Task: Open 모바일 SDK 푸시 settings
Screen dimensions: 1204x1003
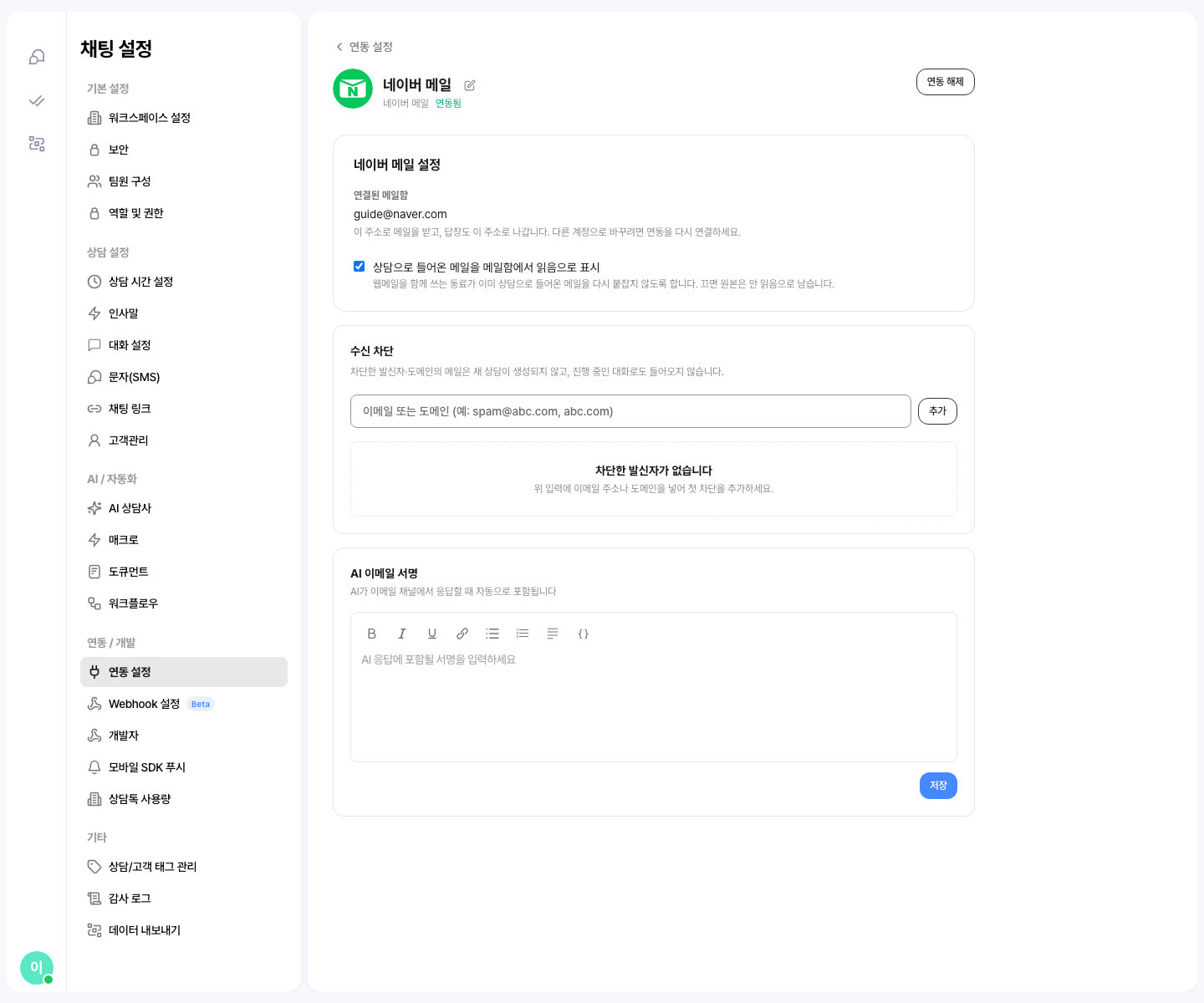Action: (184, 767)
